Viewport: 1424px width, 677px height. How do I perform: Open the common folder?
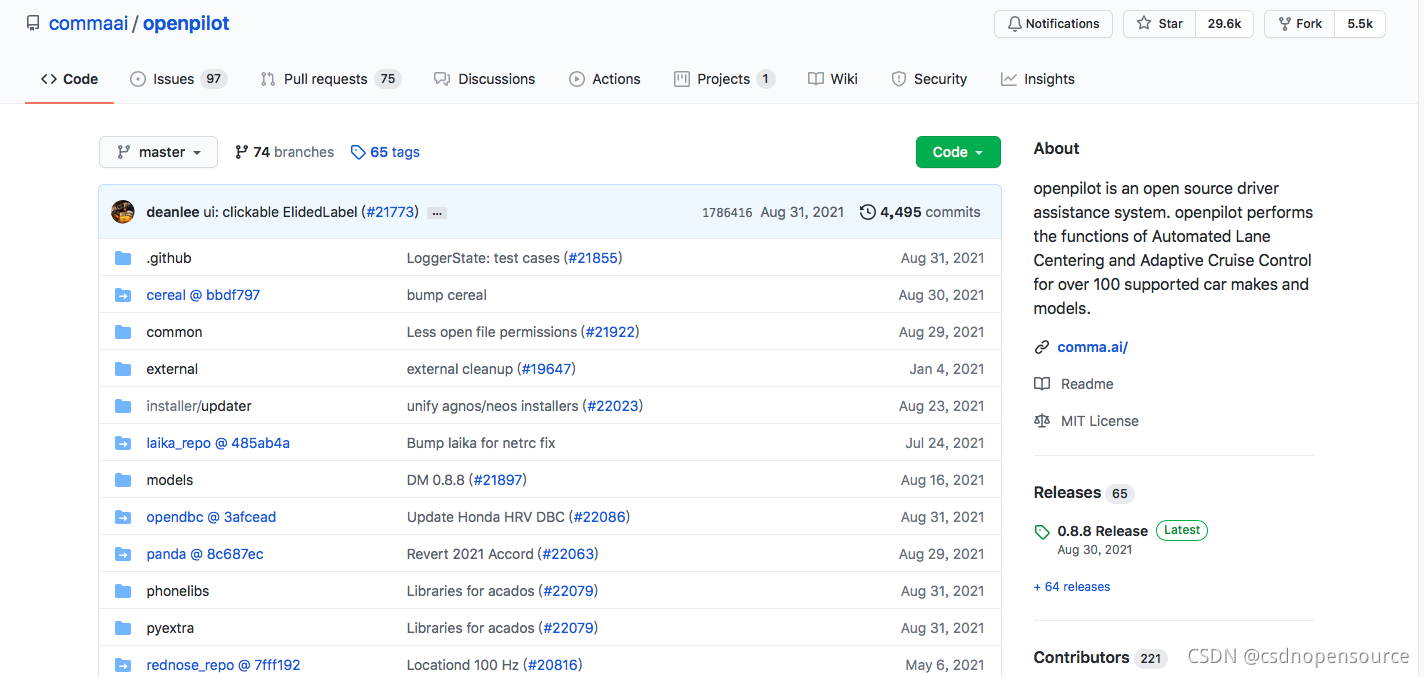pos(174,332)
